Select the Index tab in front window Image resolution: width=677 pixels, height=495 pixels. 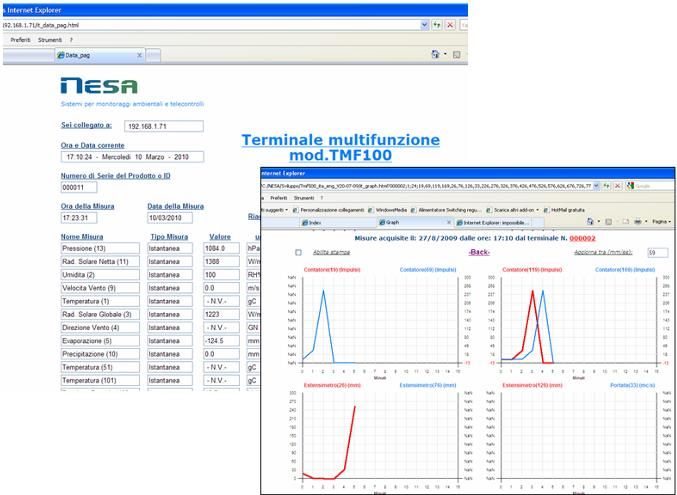(337, 222)
